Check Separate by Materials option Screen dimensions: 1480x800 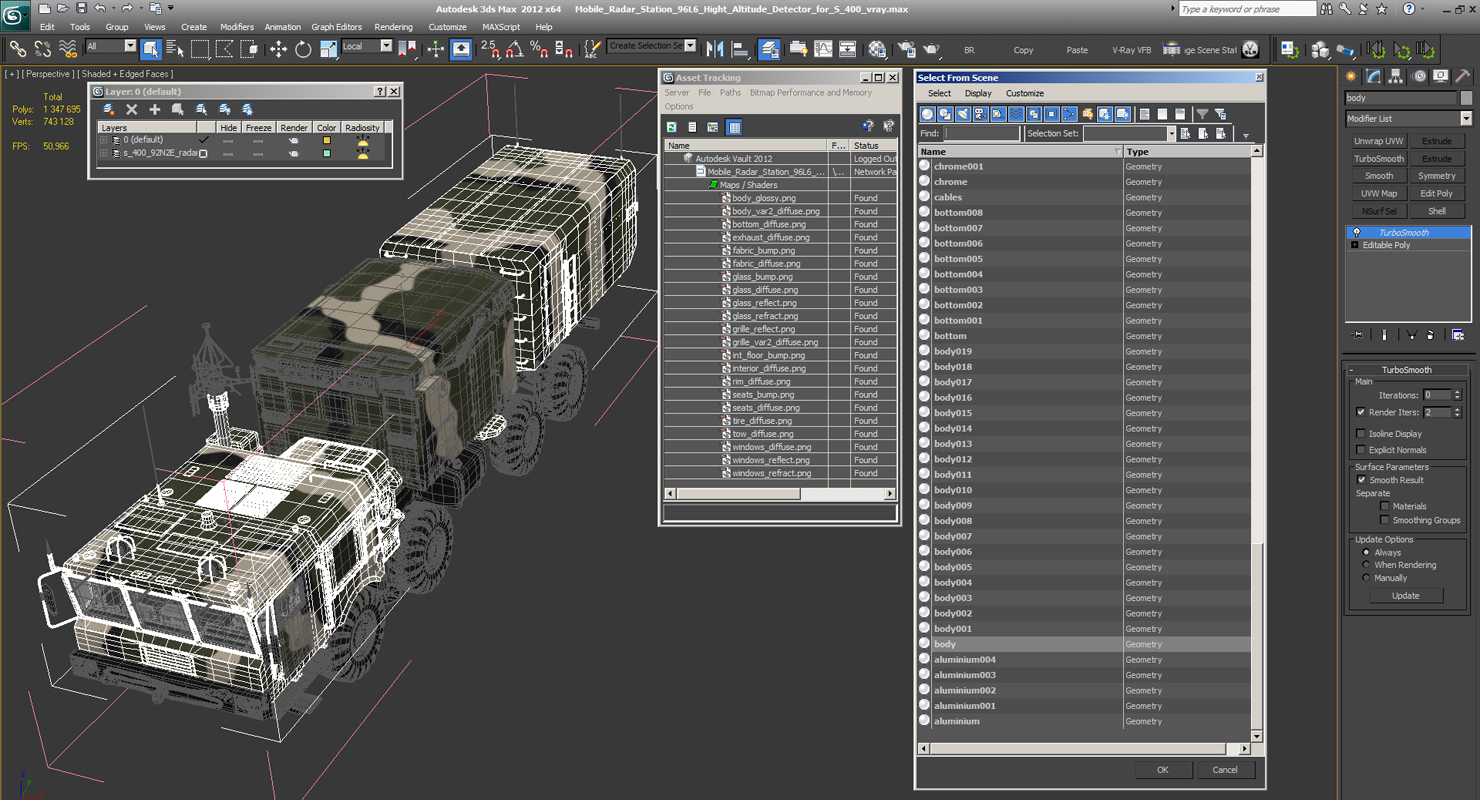pyautogui.click(x=1384, y=506)
